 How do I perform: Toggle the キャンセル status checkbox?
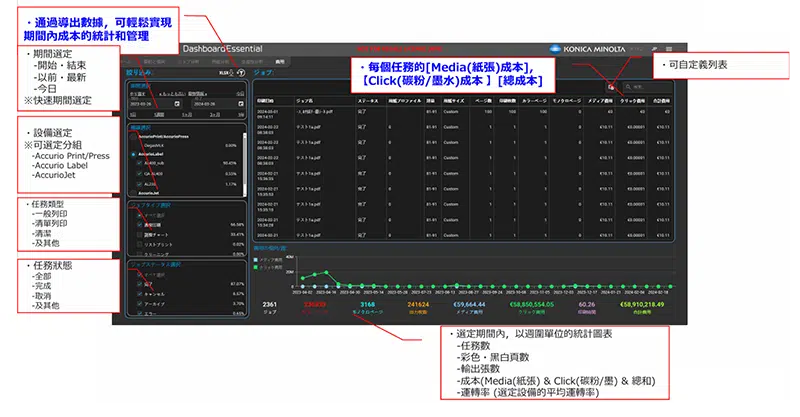pyautogui.click(x=139, y=294)
